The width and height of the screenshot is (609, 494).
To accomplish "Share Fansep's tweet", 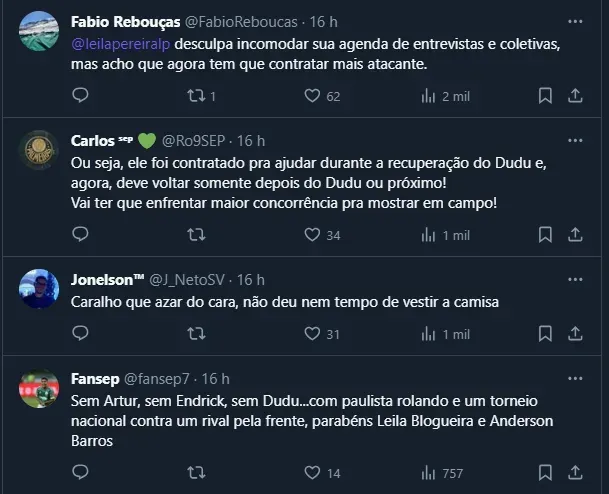I will tap(575, 473).
